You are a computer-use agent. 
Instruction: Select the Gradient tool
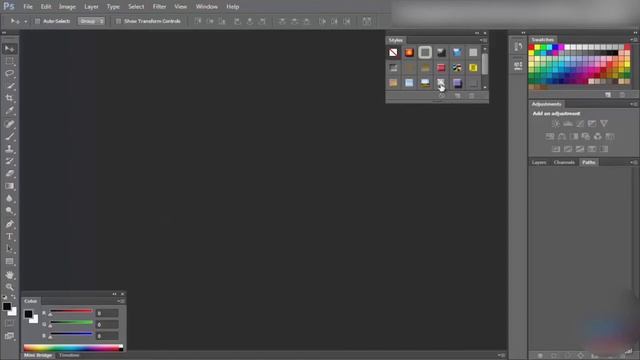tap(9, 186)
